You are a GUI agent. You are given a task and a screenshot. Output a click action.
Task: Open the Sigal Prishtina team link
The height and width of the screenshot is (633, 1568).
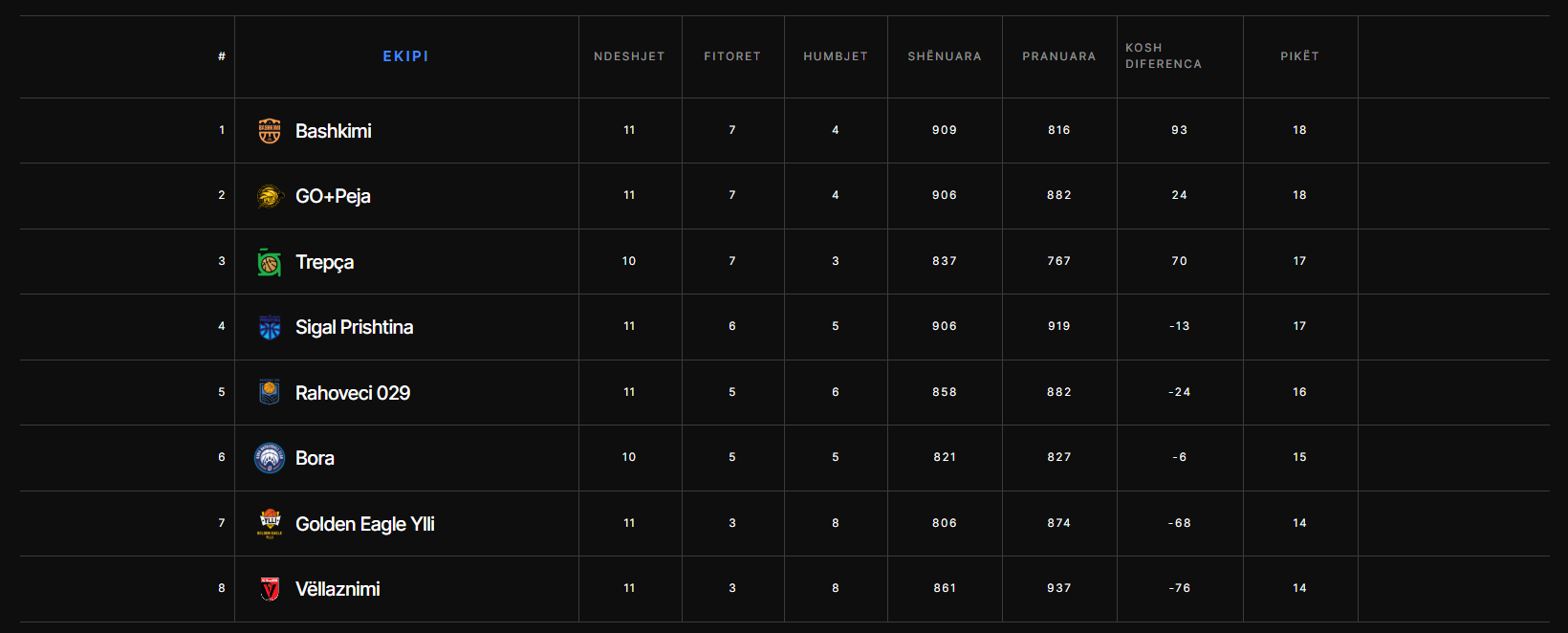[x=354, y=327]
